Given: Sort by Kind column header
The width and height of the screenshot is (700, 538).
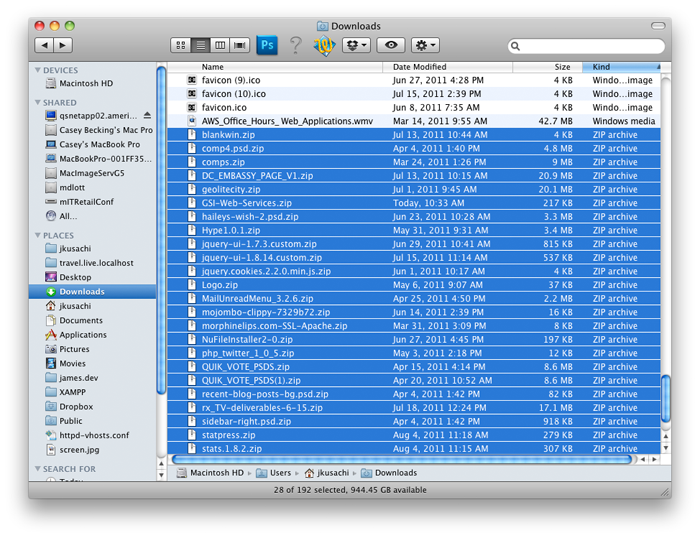Looking at the screenshot, I should tap(621, 67).
